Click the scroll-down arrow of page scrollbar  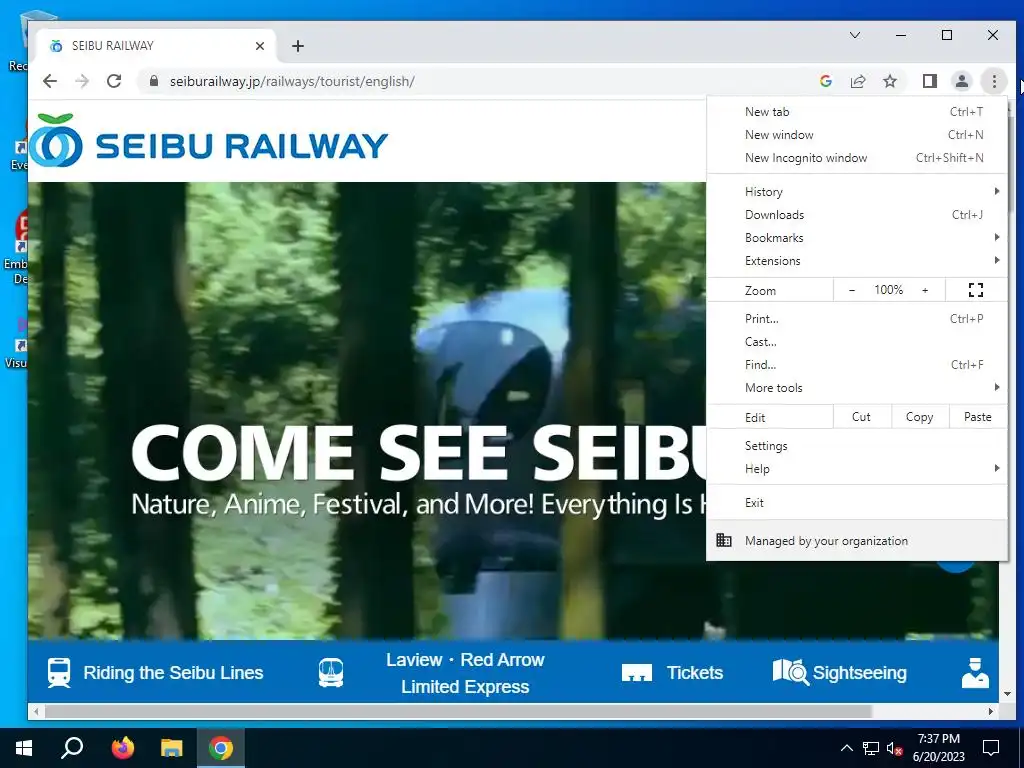[1007, 694]
